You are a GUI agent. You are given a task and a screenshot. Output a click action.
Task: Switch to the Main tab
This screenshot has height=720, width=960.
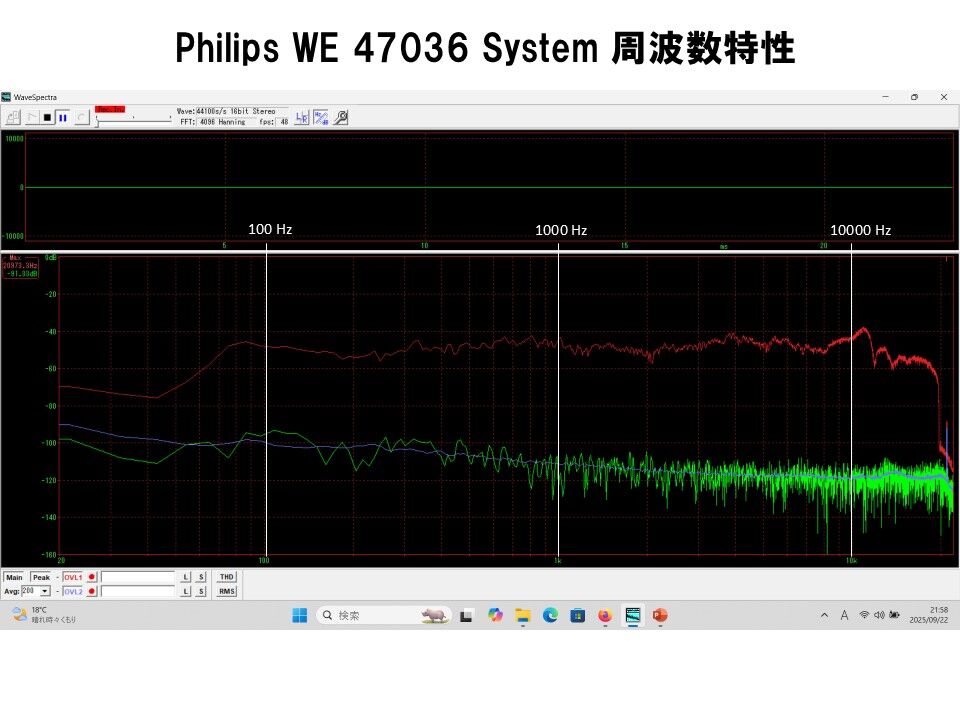[x=14, y=577]
